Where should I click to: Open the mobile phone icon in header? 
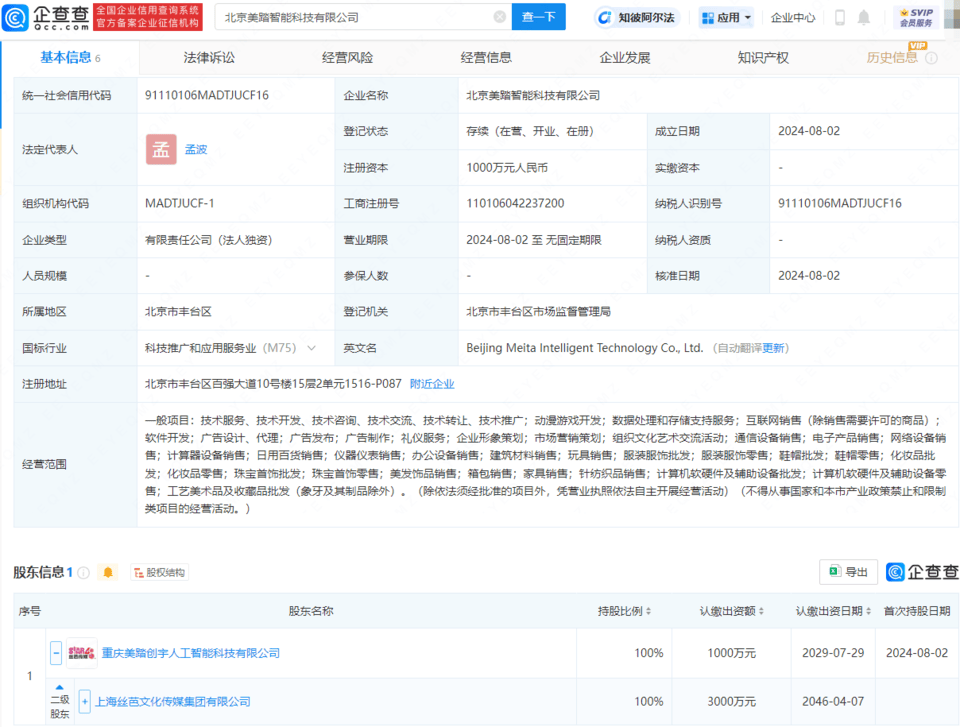(x=840, y=18)
